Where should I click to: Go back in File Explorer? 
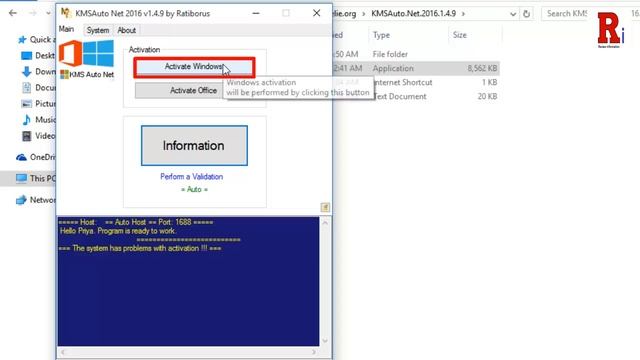13,13
